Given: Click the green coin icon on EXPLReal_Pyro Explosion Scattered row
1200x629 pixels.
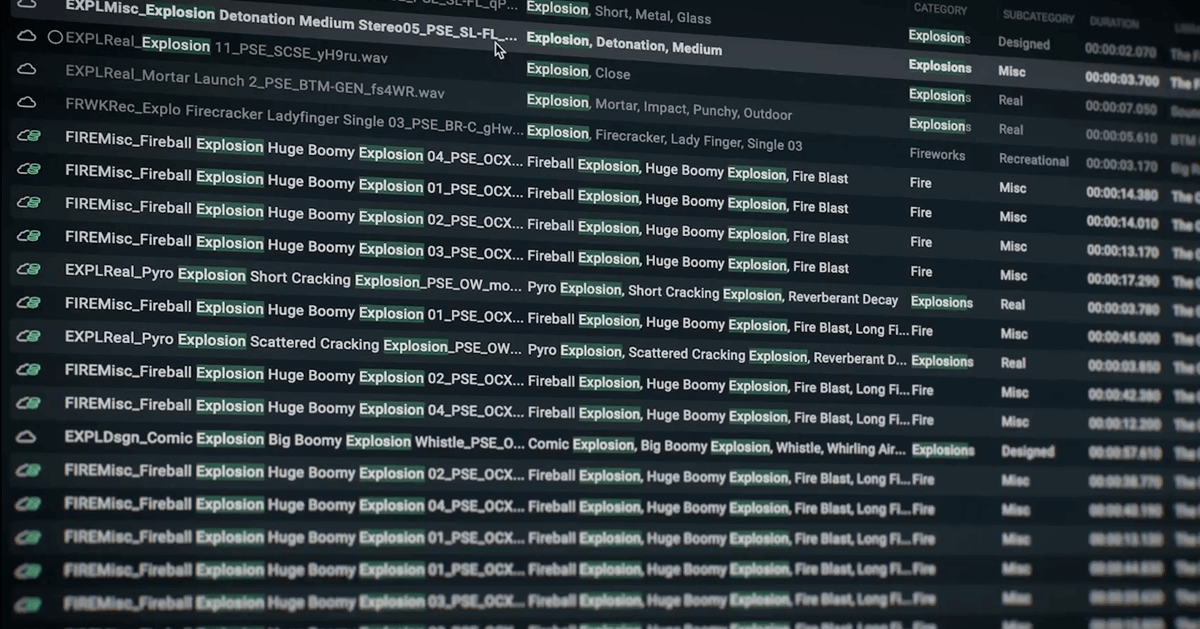Looking at the screenshot, I should click(29, 337).
